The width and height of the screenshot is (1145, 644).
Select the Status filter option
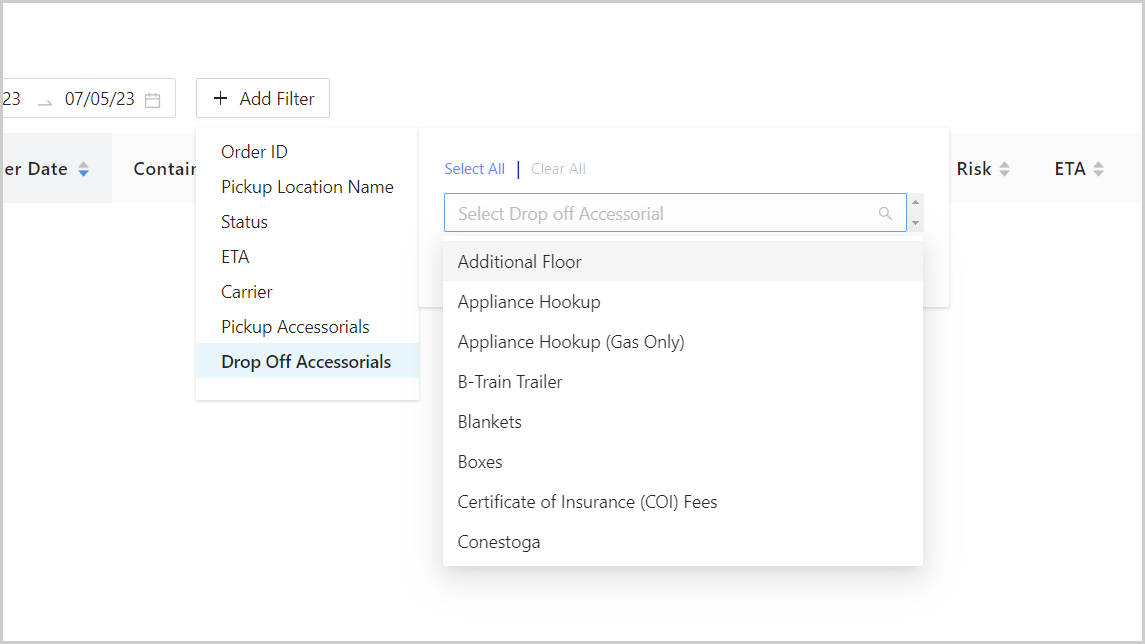click(x=244, y=222)
